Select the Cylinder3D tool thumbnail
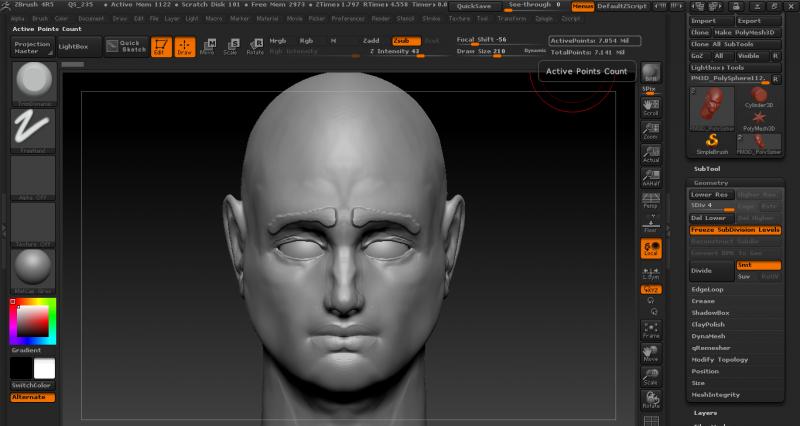 point(759,97)
